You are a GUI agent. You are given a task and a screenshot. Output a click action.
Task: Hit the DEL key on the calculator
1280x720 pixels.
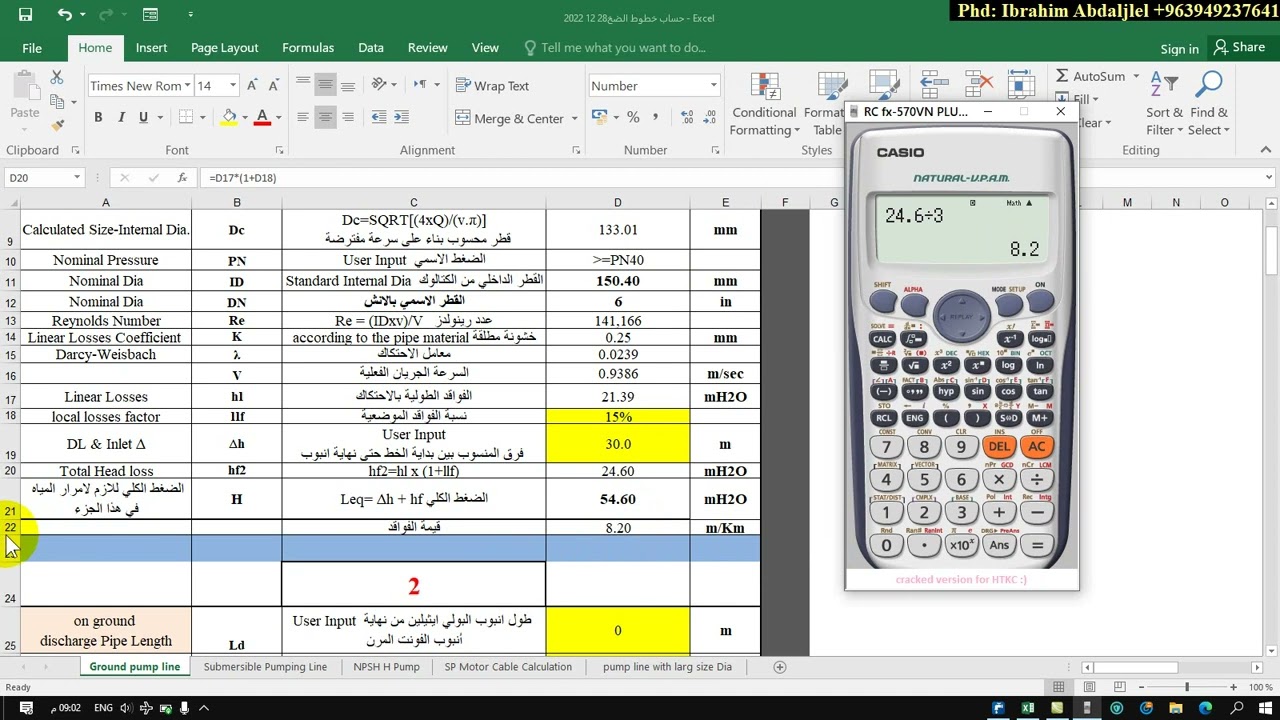point(998,447)
